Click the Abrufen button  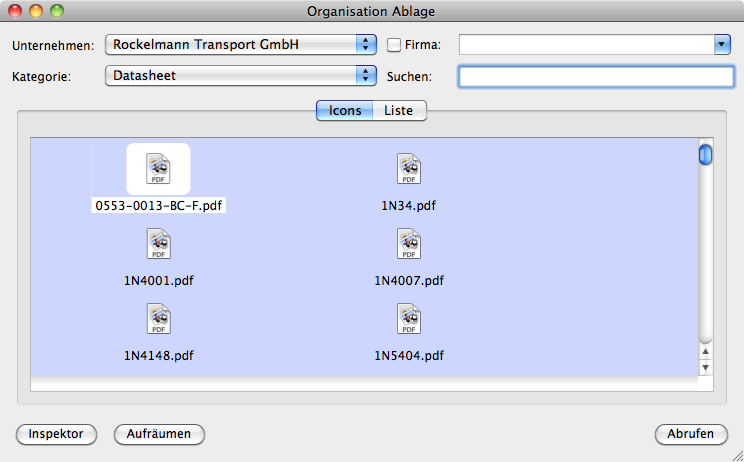tap(691, 434)
